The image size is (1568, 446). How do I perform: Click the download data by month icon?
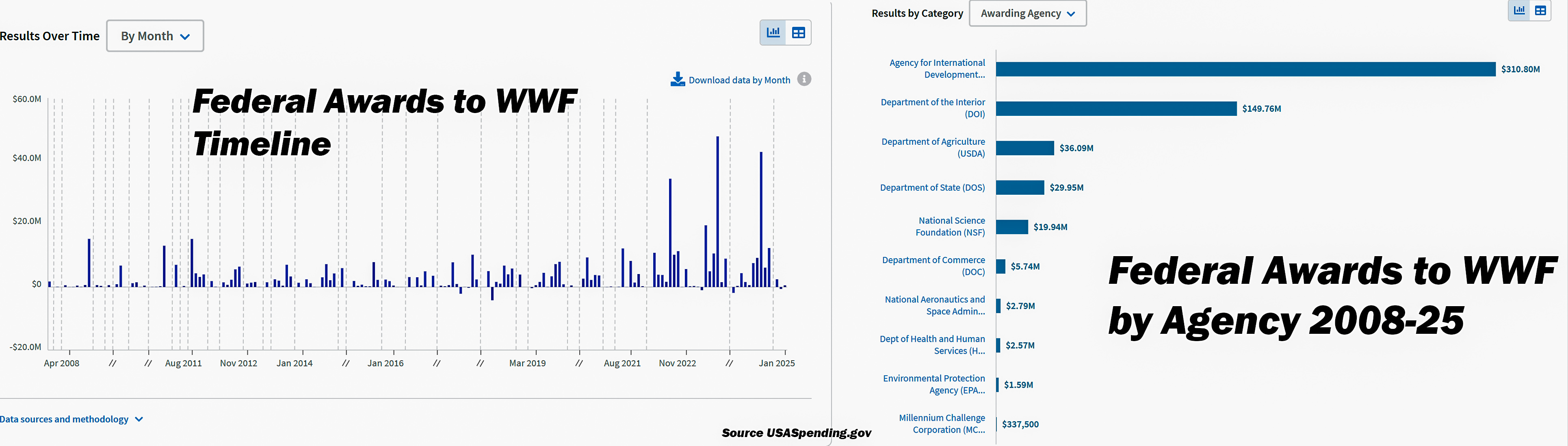point(677,80)
